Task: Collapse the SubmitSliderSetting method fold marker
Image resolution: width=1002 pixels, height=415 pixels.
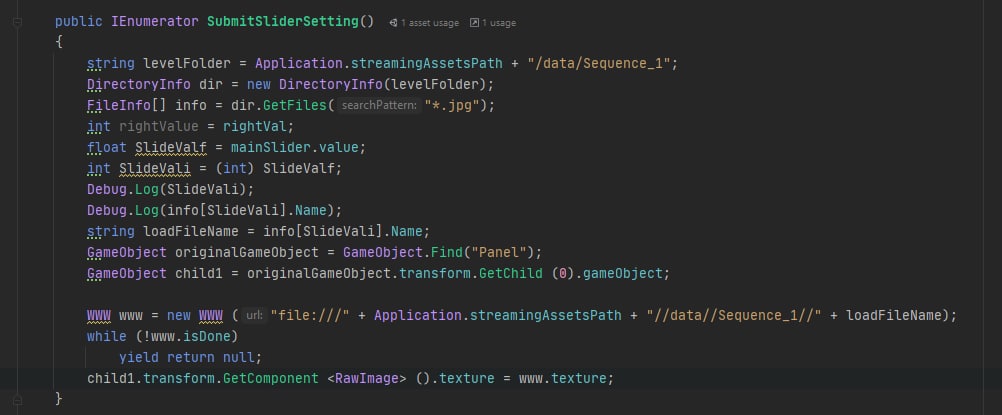Action: coord(17,22)
